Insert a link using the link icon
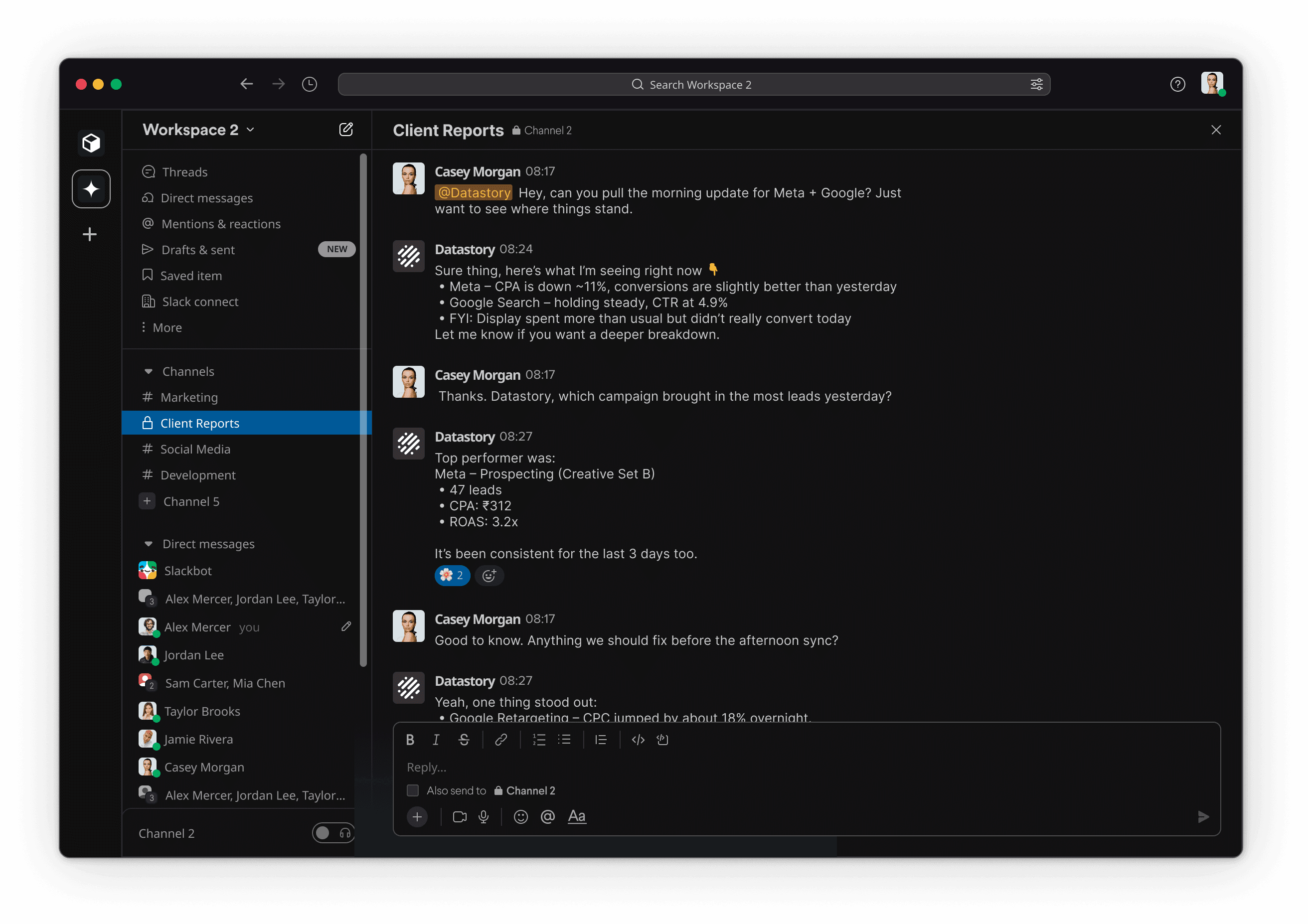Image resolution: width=1308 pixels, height=924 pixels. [501, 740]
